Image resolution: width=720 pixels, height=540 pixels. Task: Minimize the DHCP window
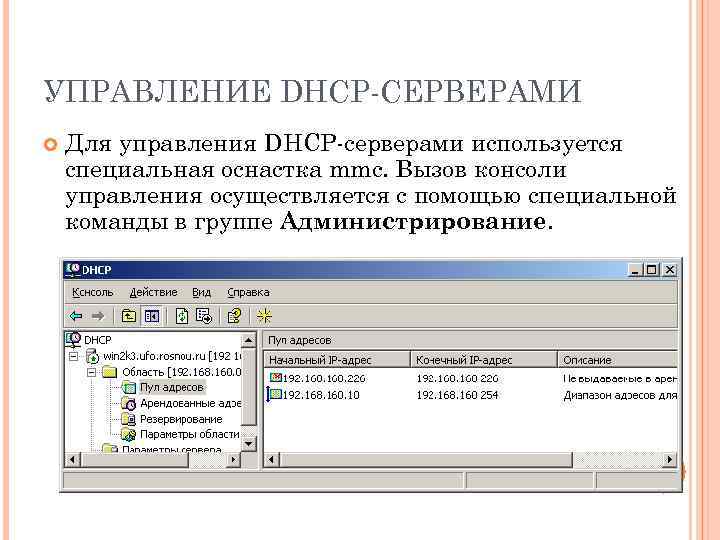point(635,270)
